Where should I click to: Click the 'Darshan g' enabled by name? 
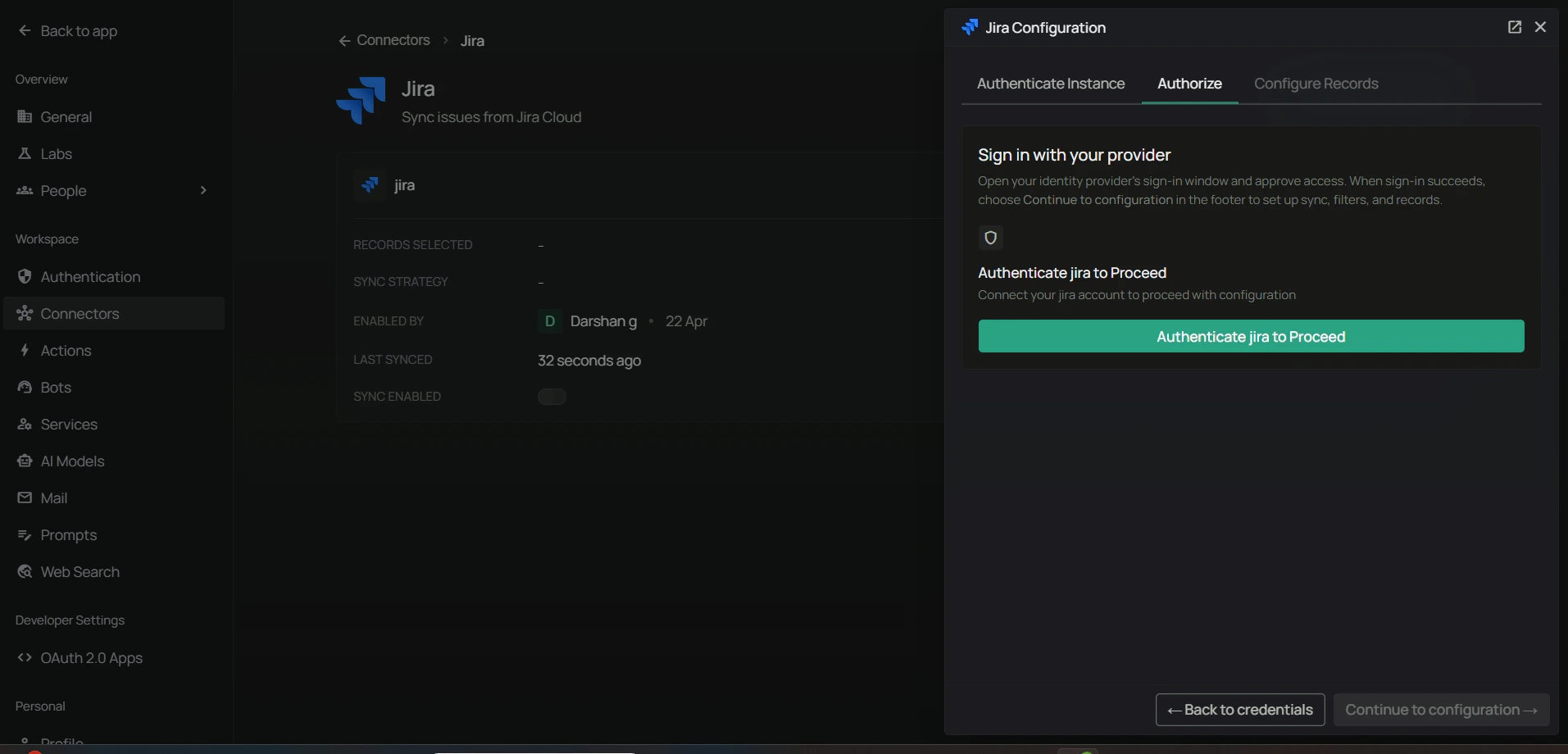[x=603, y=321]
